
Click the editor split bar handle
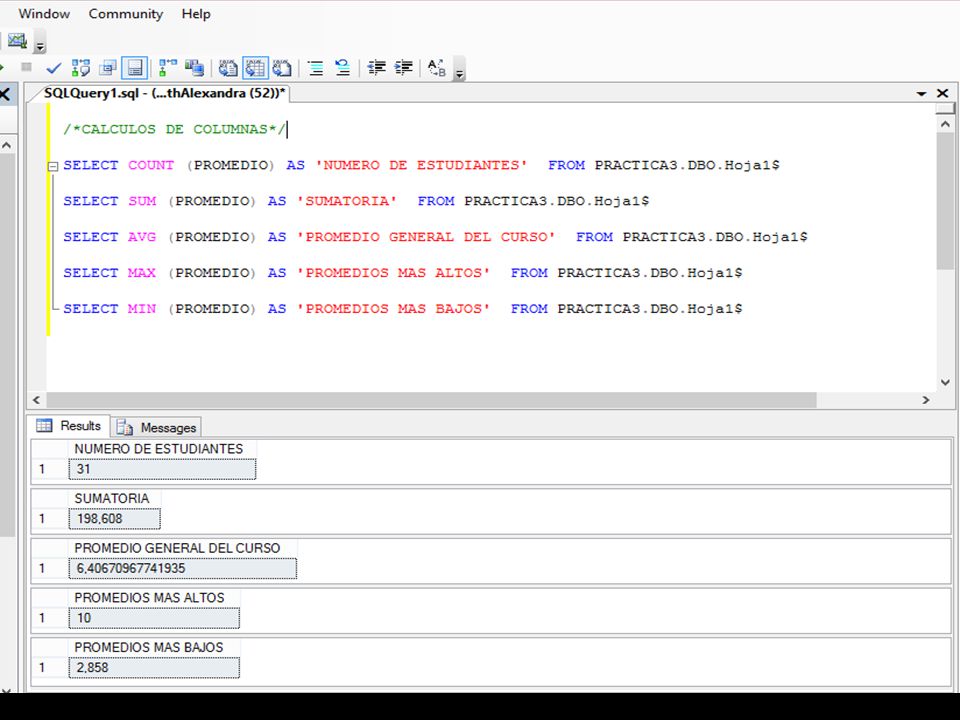(945, 108)
